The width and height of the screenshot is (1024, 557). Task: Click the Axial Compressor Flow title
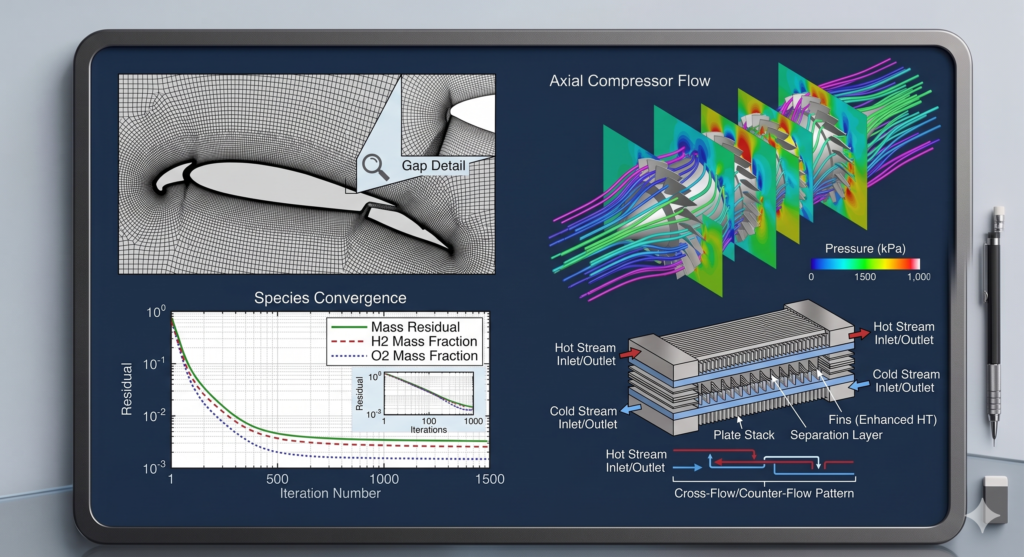630,81
